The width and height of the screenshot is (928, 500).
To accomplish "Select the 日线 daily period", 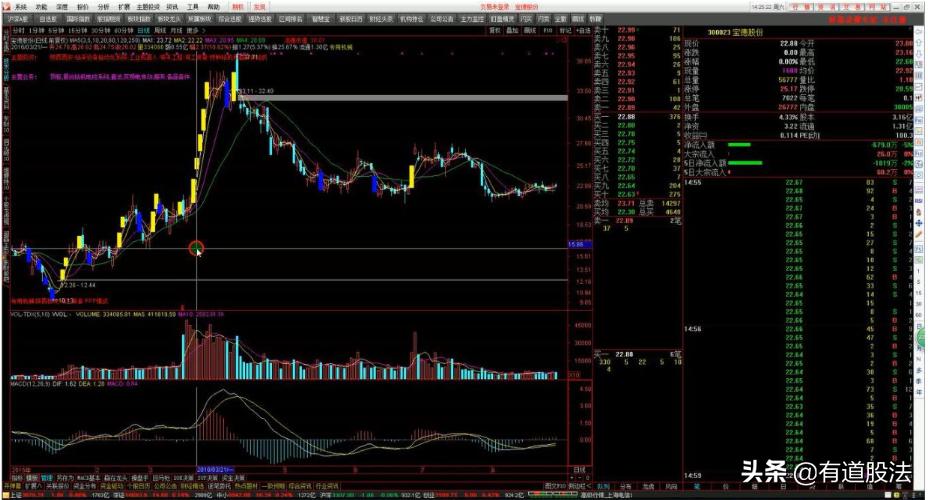I will point(144,30).
